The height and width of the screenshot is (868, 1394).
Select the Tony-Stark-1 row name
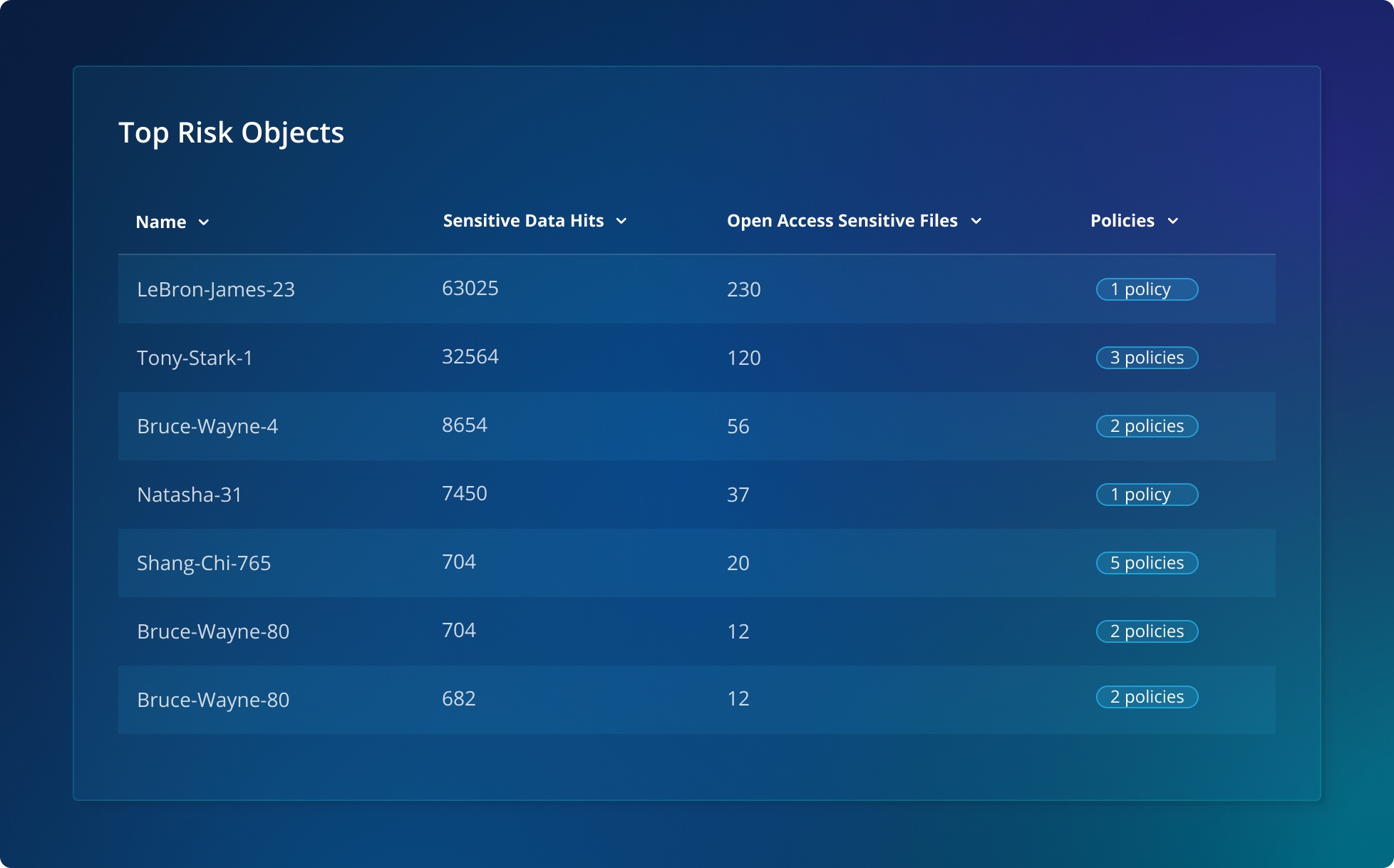pos(195,358)
